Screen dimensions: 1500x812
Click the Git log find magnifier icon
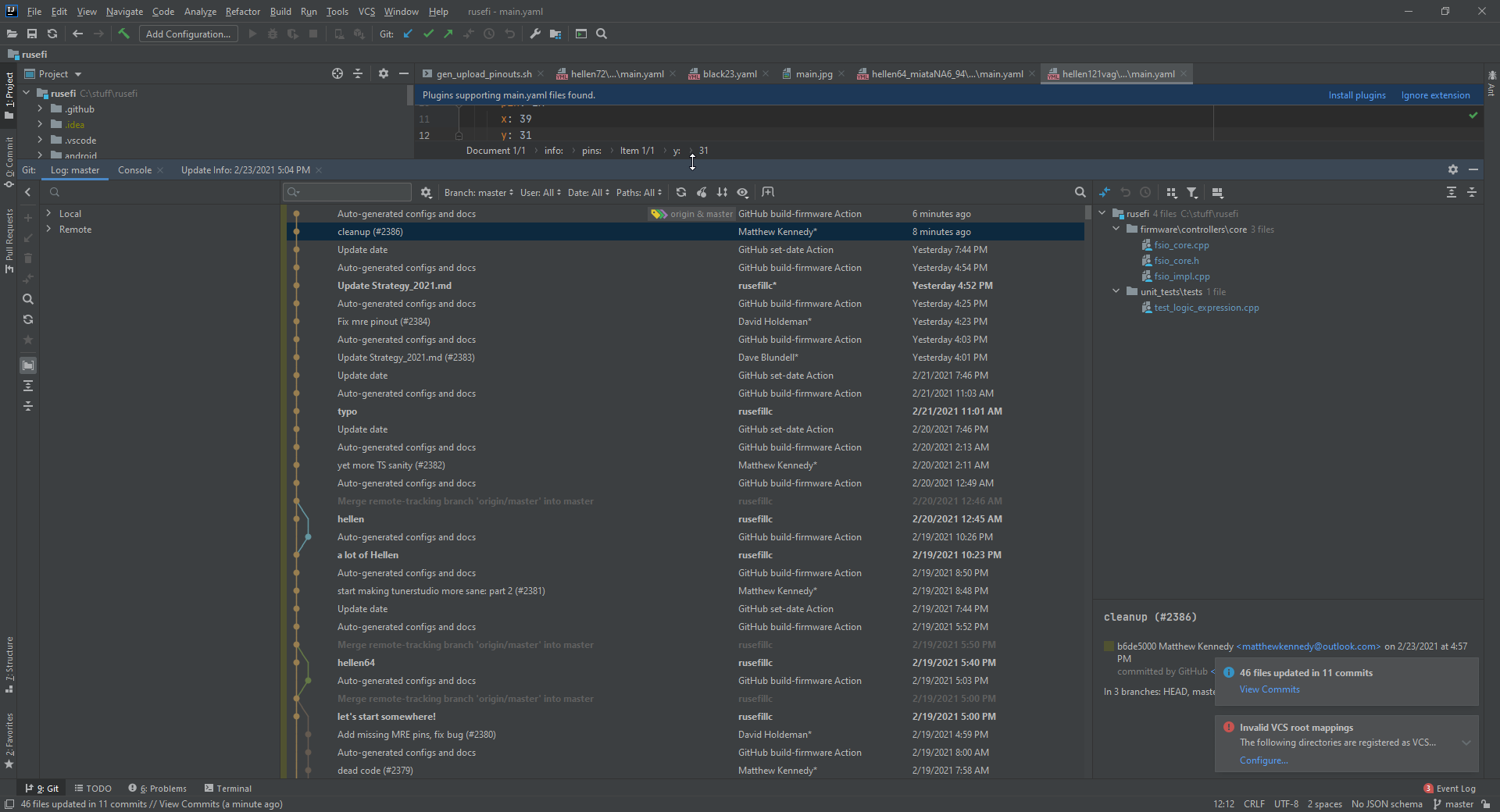1080,192
